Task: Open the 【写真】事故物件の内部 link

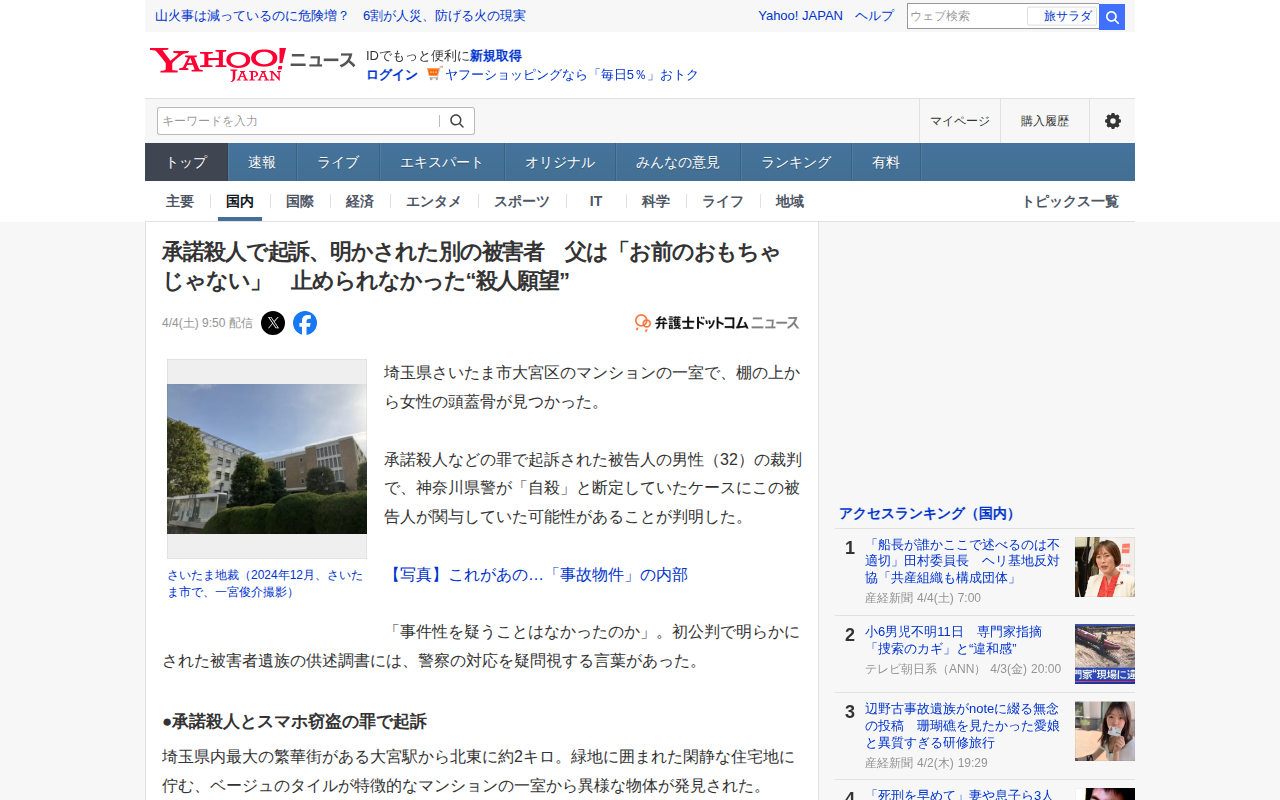Action: [536, 574]
